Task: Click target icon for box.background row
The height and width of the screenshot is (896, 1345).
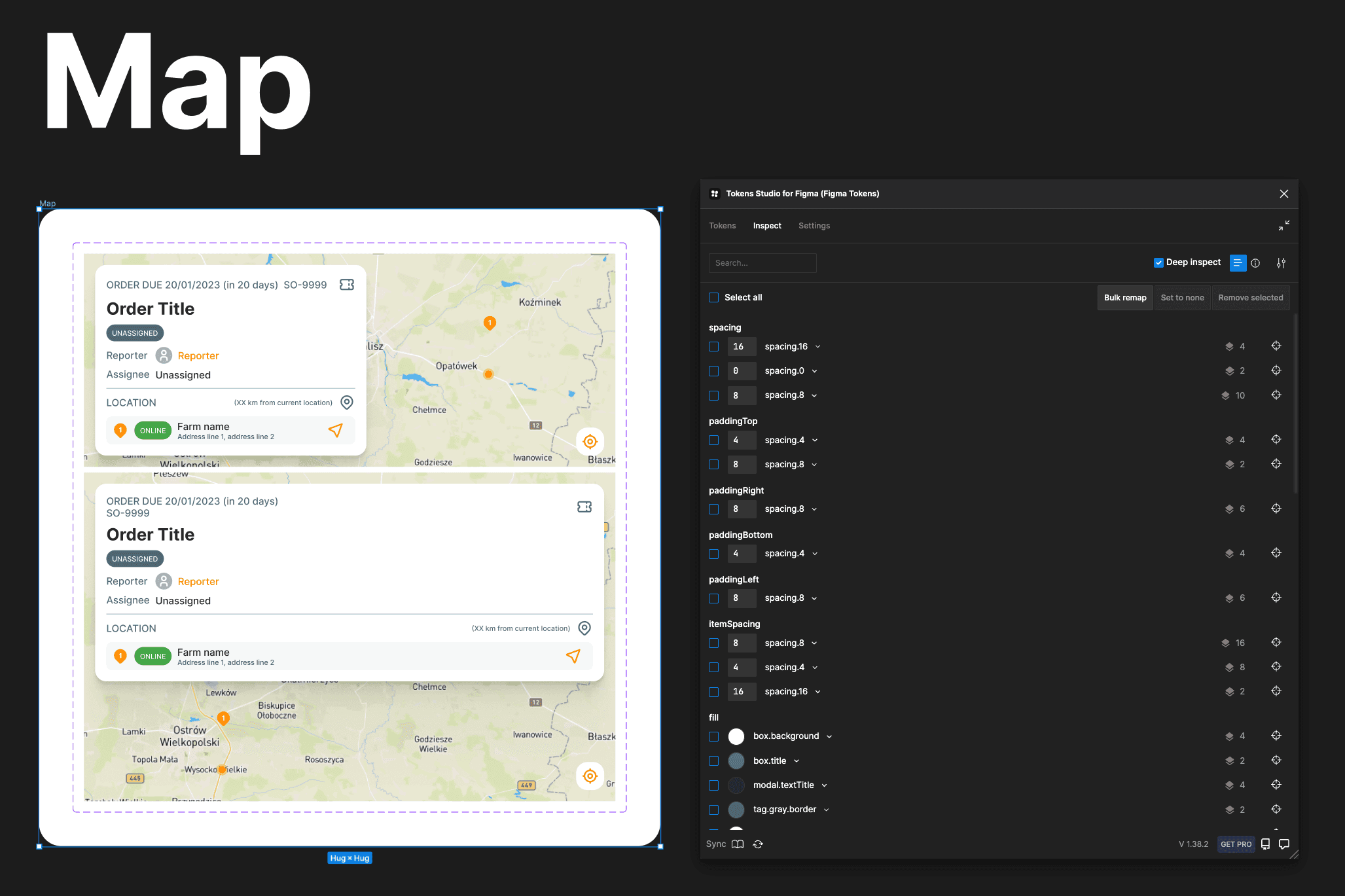Action: pos(1276,736)
